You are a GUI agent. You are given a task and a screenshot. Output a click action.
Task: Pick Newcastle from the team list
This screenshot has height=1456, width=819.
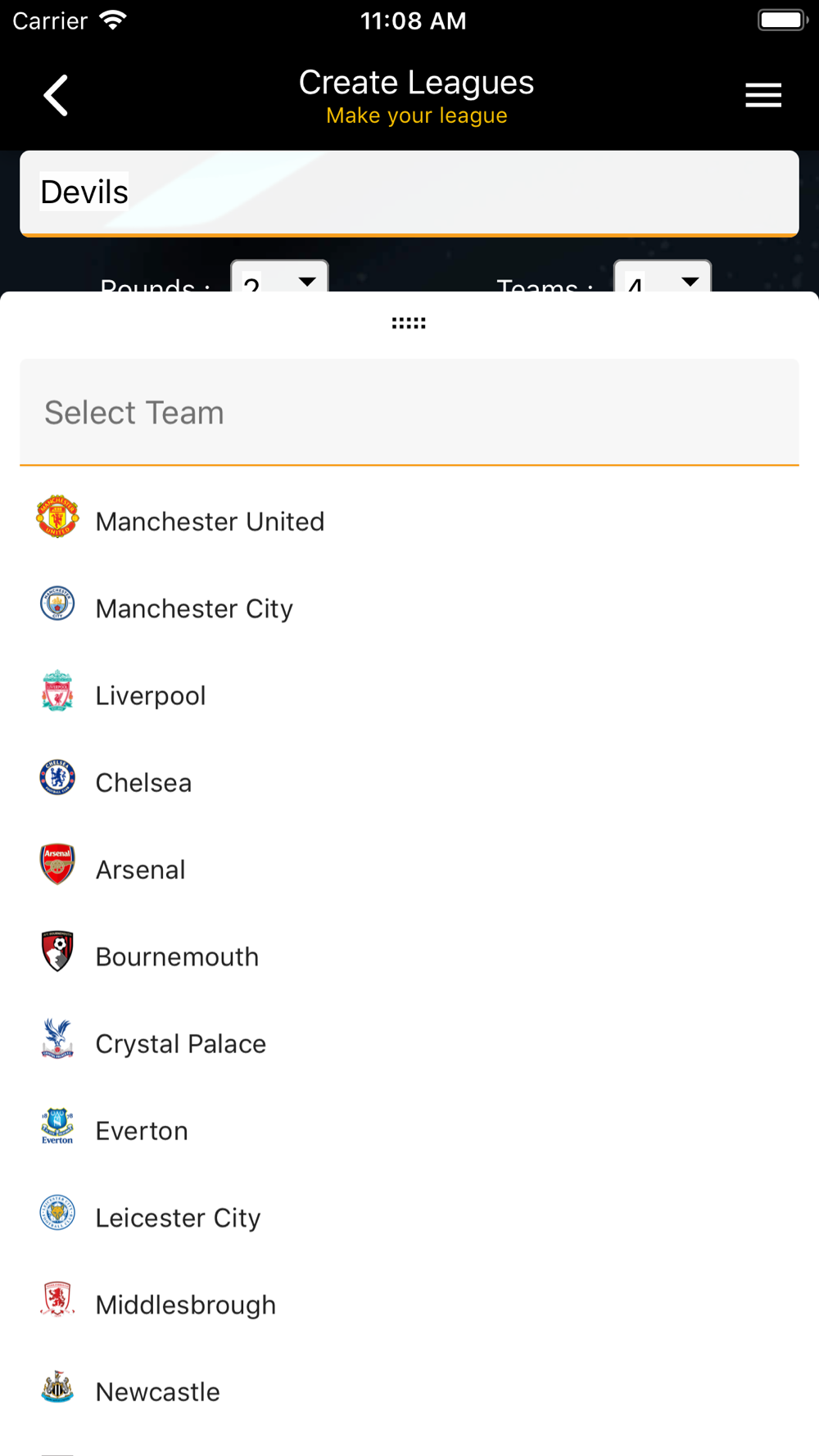click(158, 1391)
